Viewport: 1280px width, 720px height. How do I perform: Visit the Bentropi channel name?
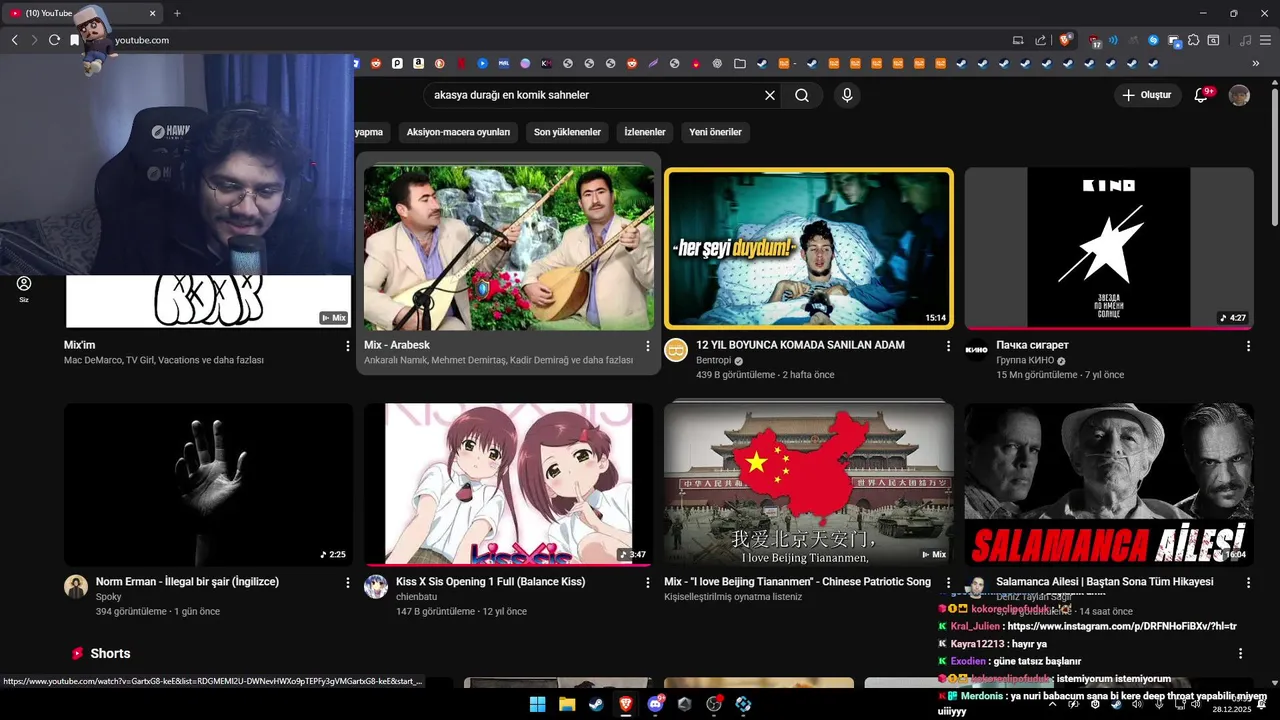(714, 360)
